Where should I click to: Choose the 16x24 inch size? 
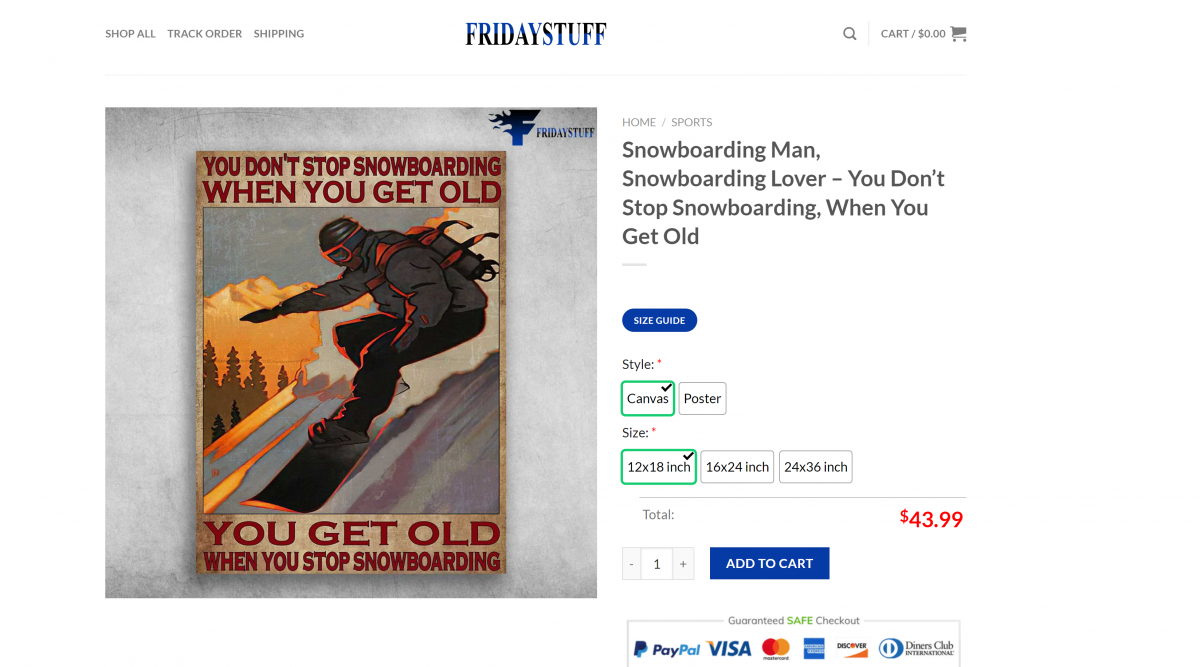[737, 467]
